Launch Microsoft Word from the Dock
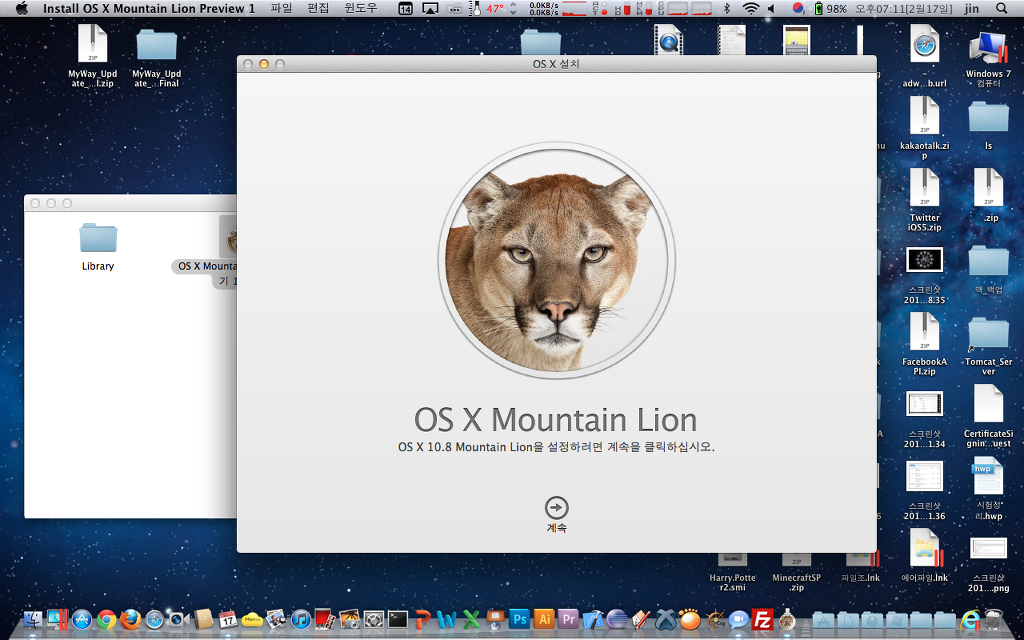 point(447,619)
